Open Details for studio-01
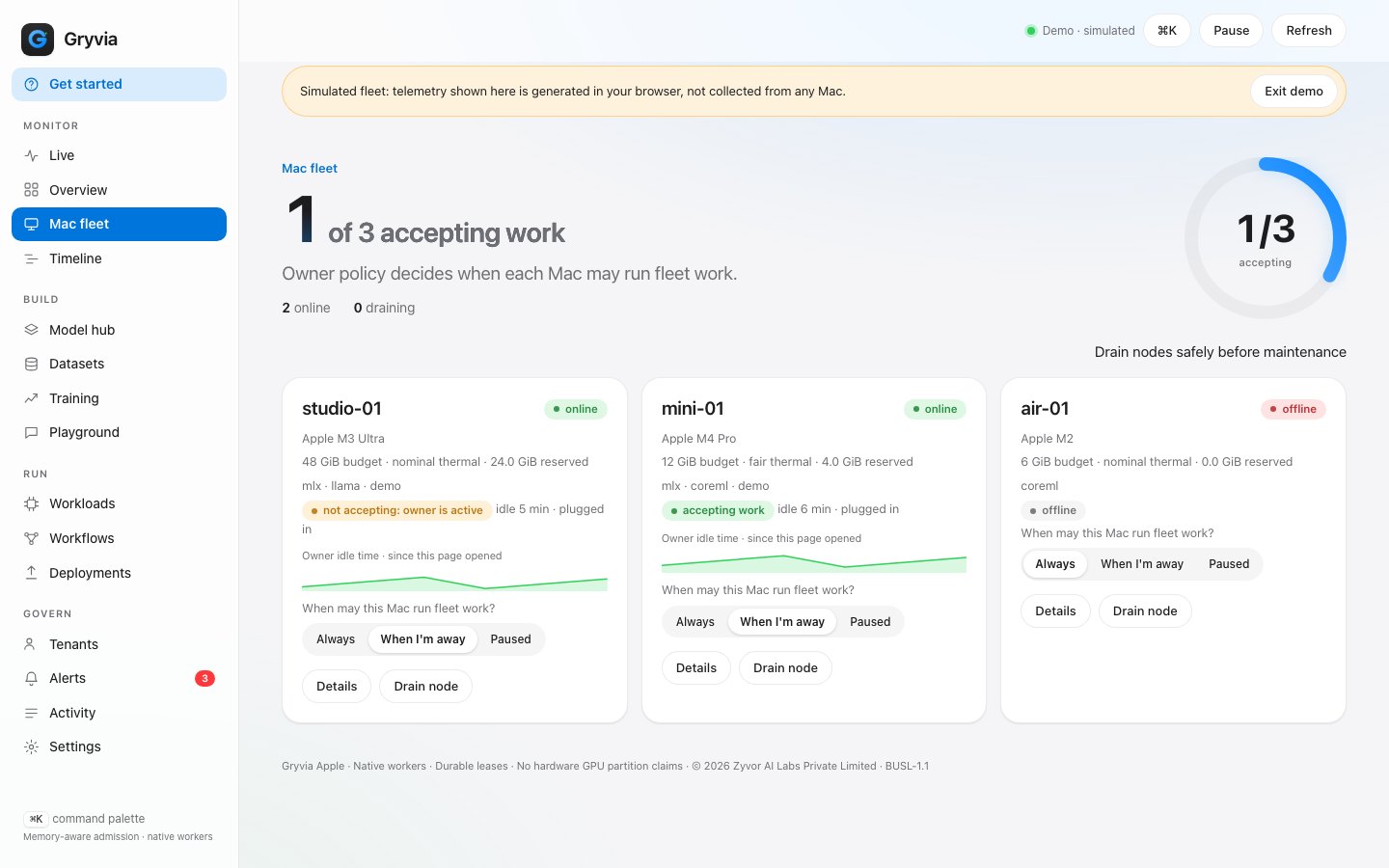 (x=337, y=687)
